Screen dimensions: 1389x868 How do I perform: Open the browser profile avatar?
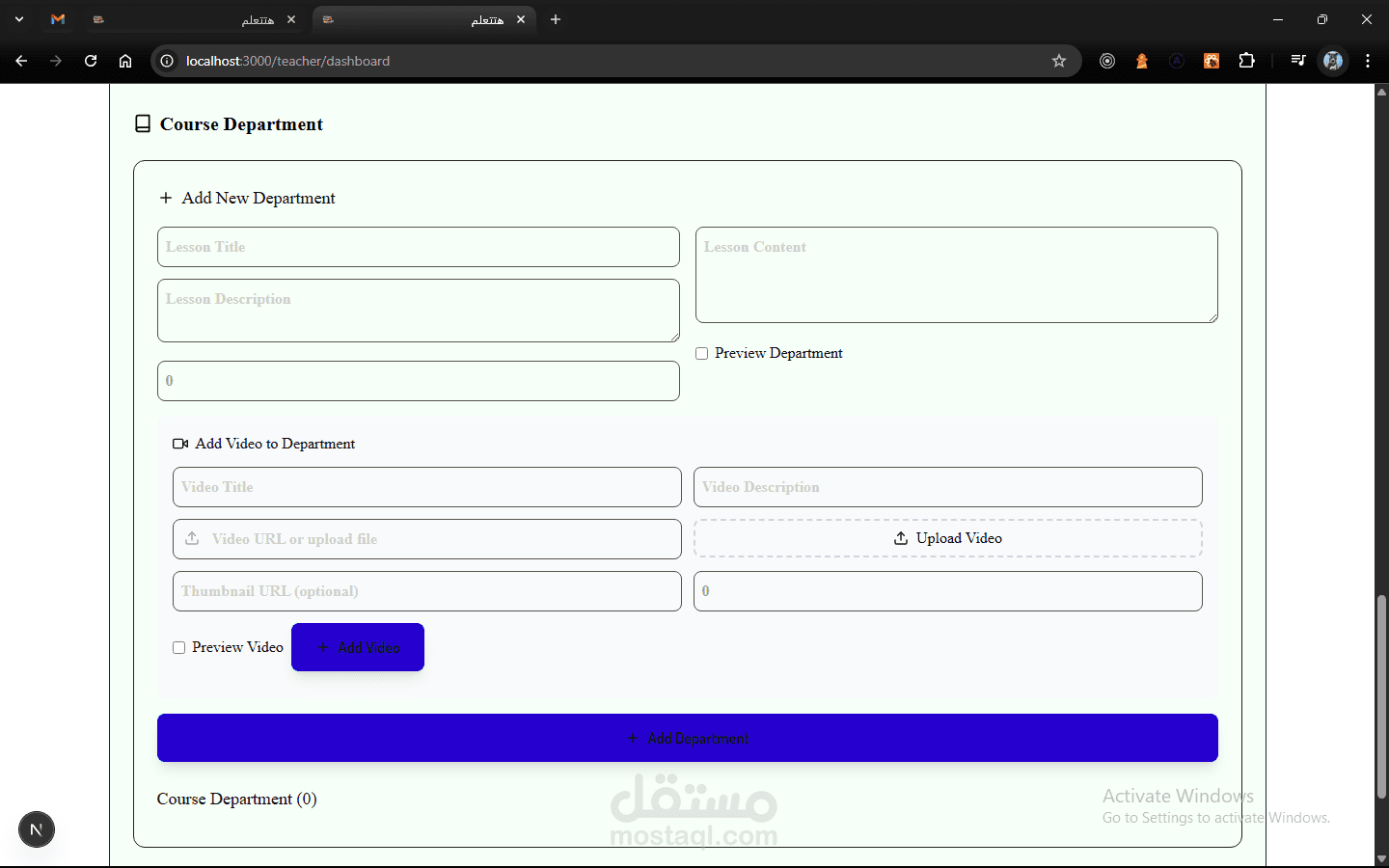pos(1333,61)
